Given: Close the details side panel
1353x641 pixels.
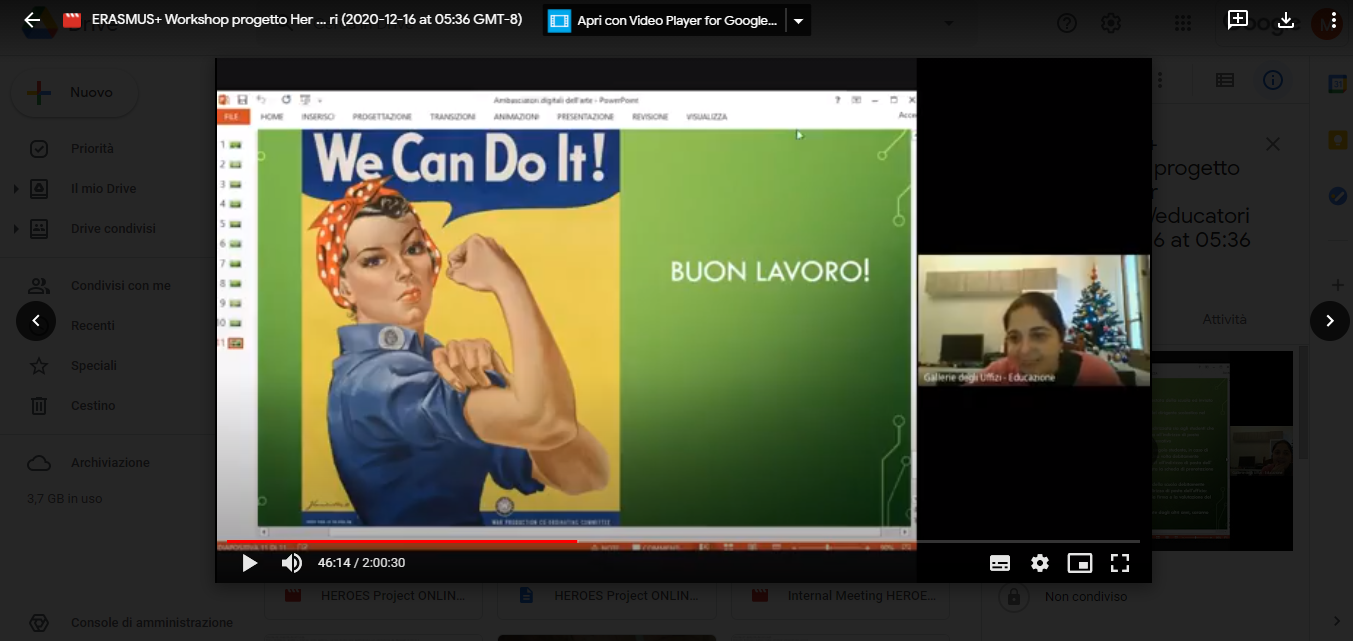Looking at the screenshot, I should click(1272, 145).
